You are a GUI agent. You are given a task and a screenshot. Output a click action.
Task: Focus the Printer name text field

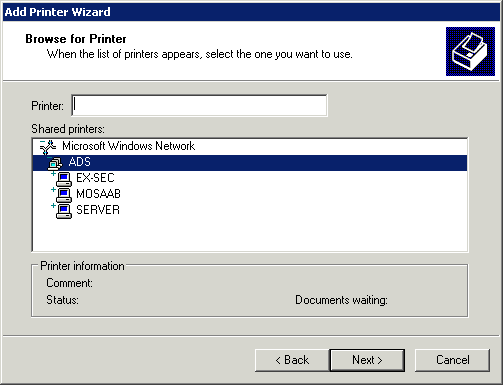point(199,106)
